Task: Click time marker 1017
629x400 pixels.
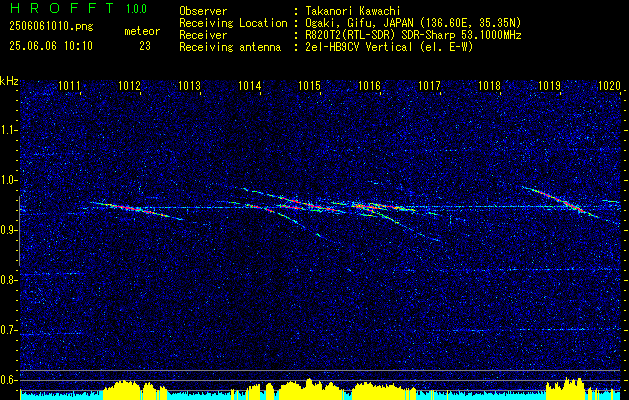Action: [430, 85]
